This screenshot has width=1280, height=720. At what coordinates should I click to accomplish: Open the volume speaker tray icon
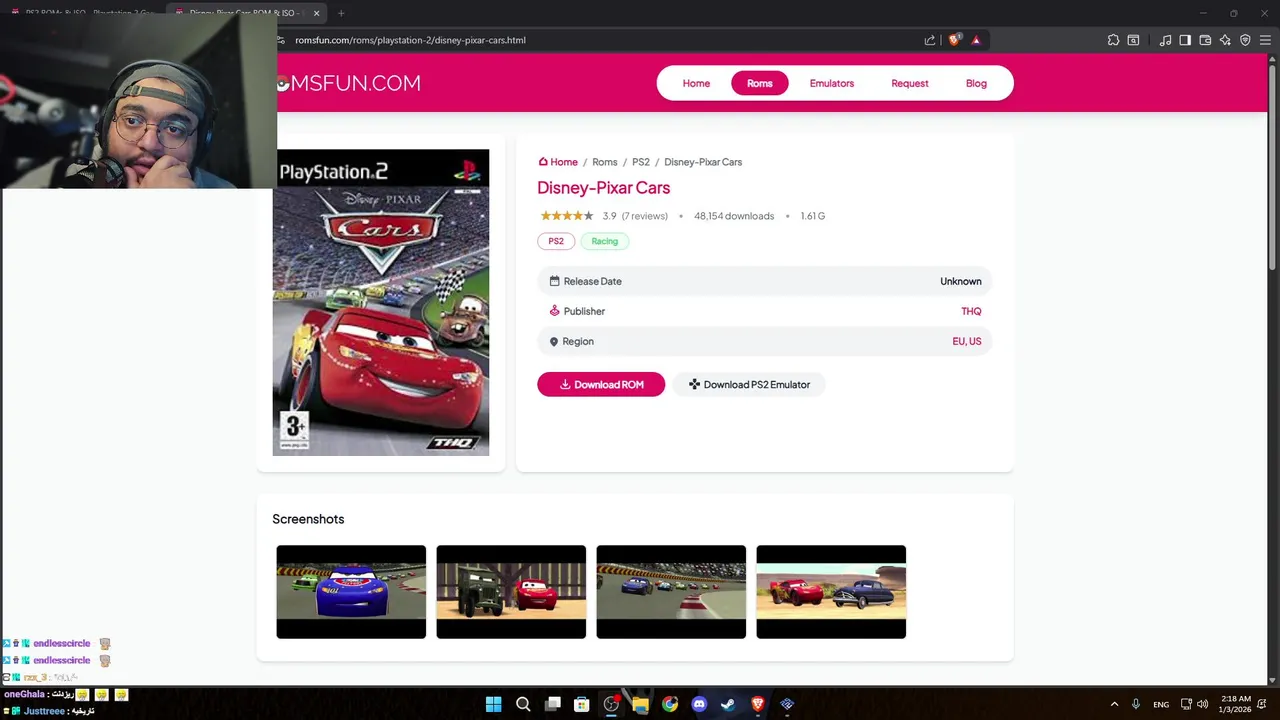tap(1203, 704)
